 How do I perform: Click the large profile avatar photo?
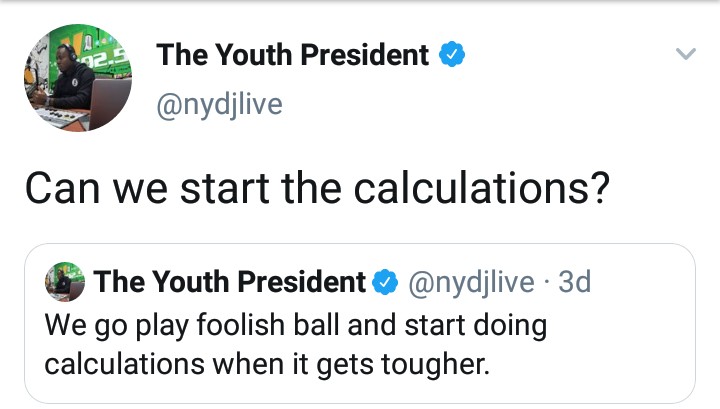click(x=78, y=78)
